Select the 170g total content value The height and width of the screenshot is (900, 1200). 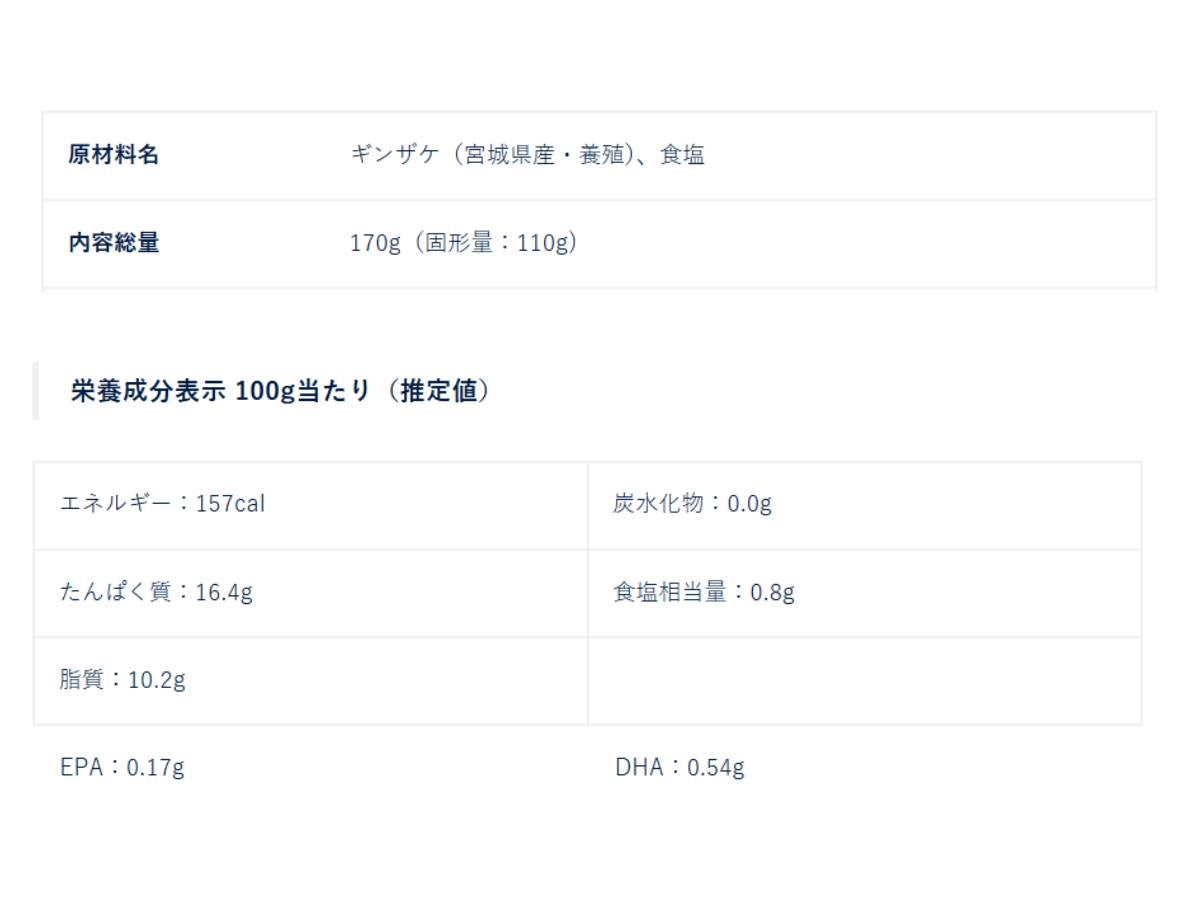(x=375, y=243)
